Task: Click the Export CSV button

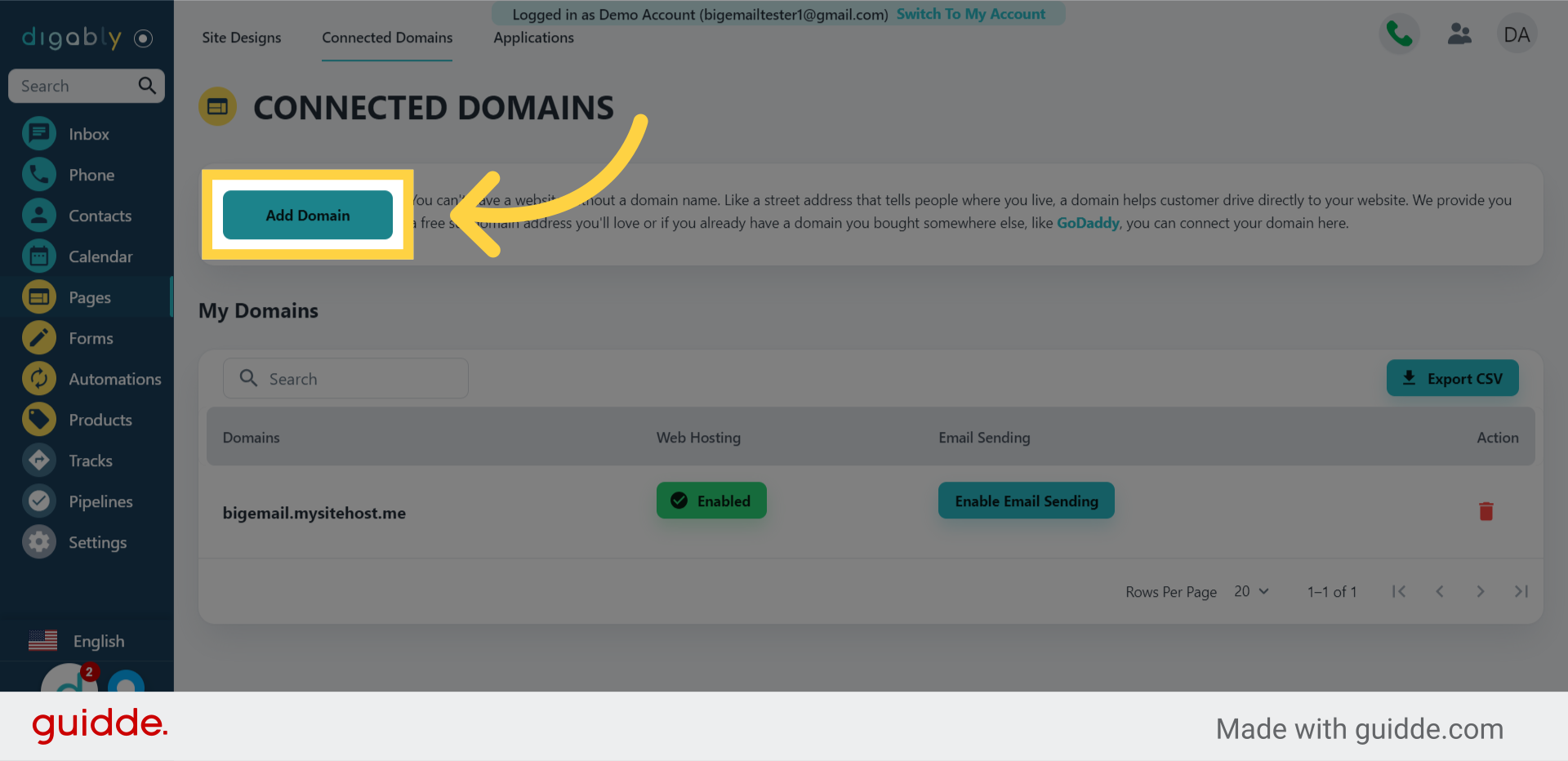Action: (1453, 378)
